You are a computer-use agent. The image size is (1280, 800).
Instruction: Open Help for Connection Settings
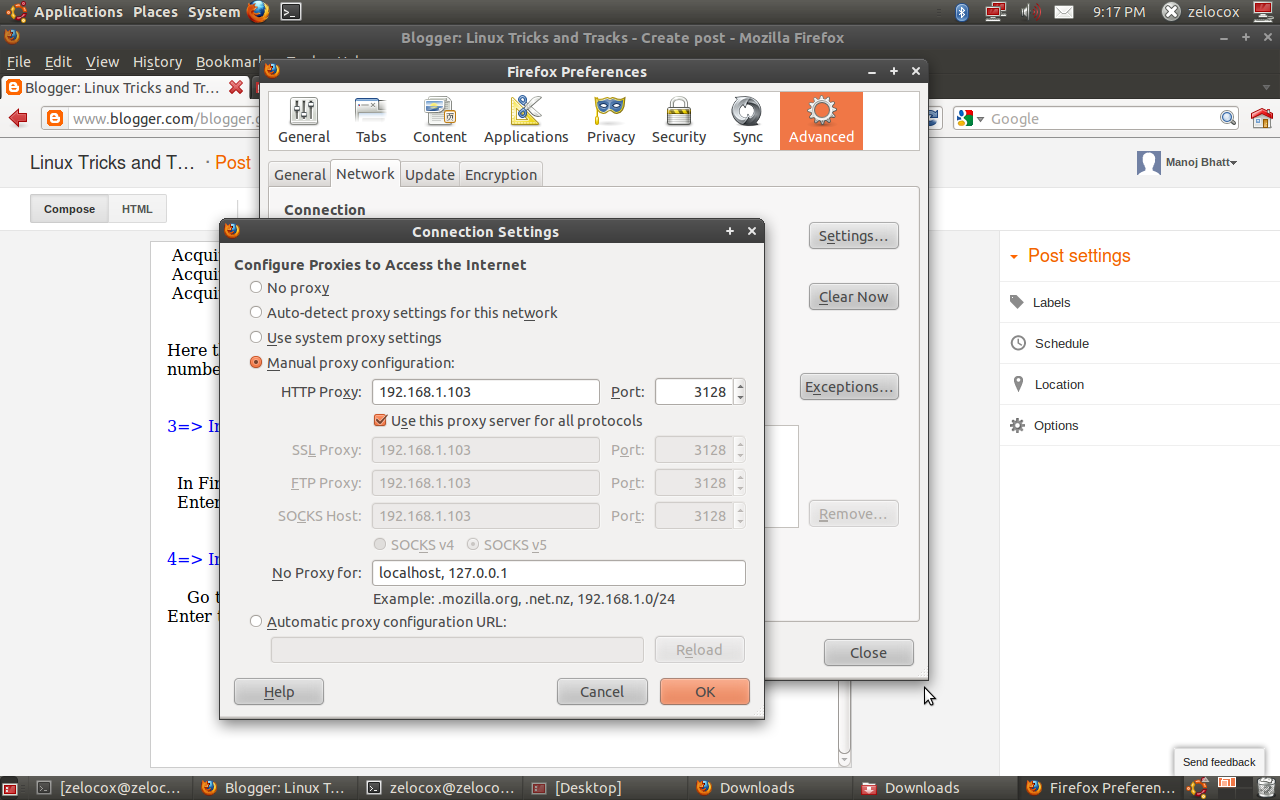coord(279,692)
